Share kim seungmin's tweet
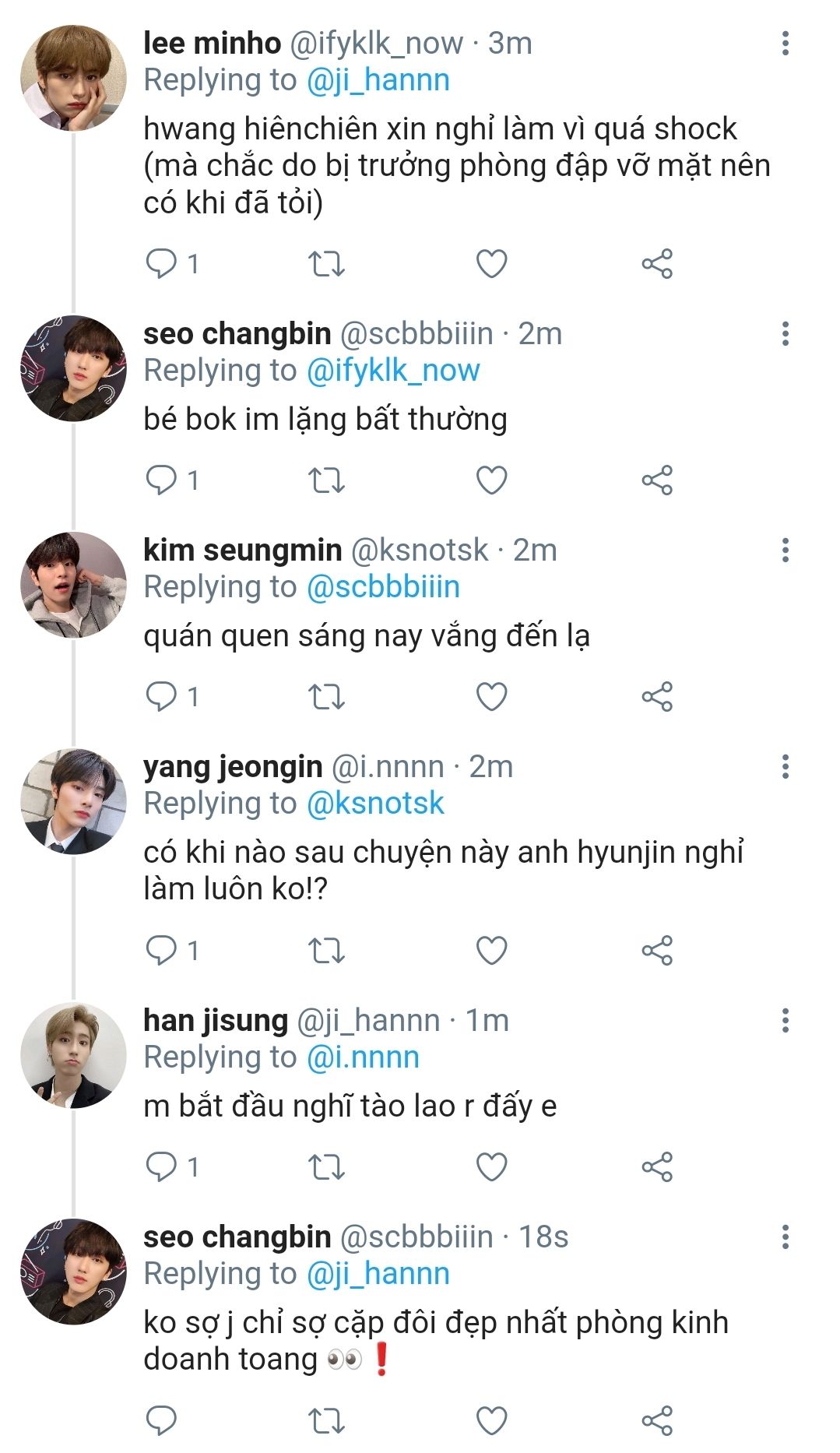840x1453 pixels. click(x=657, y=696)
